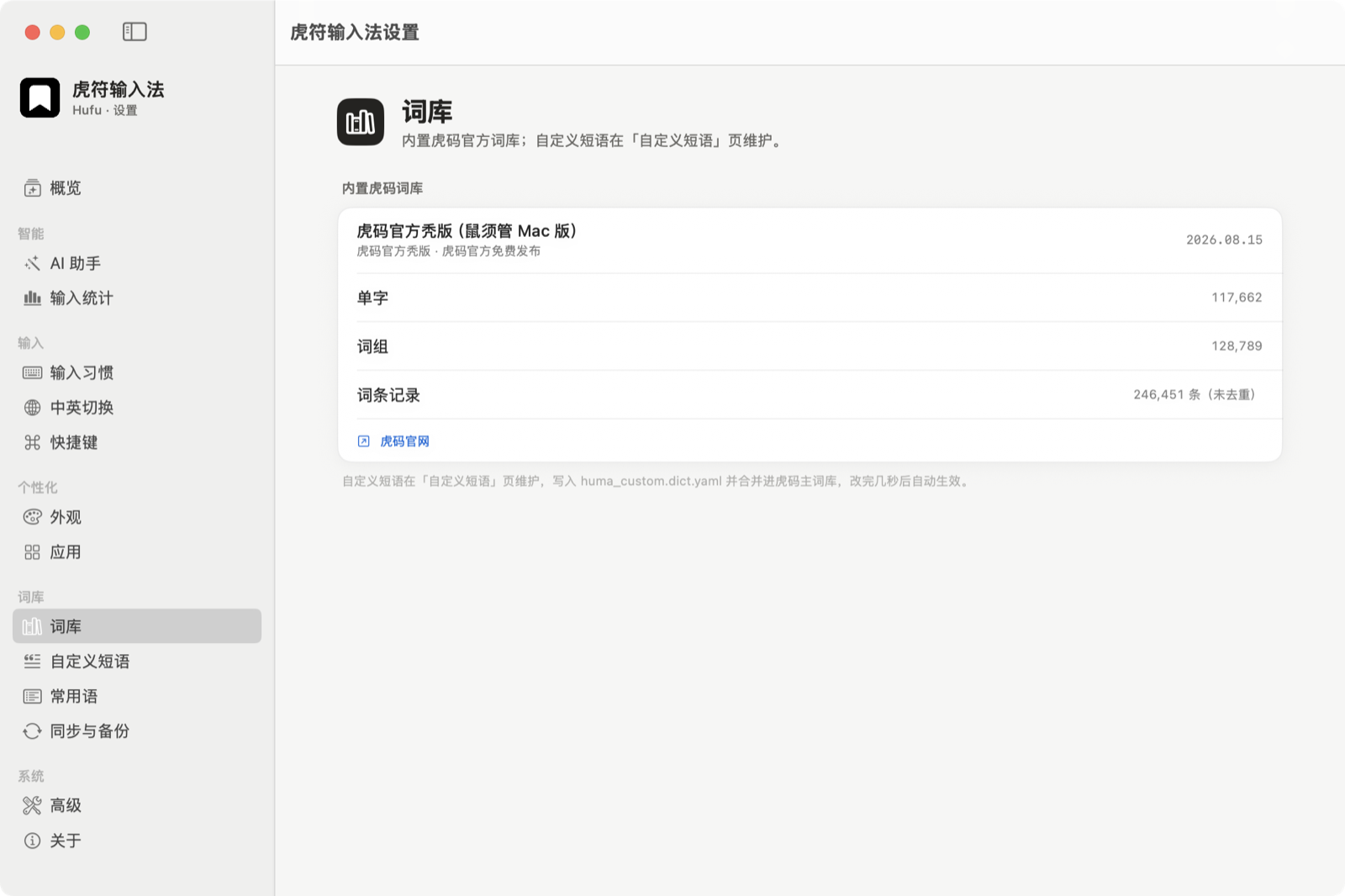Click the 输入统计 bar chart icon
Screen dimensions: 1345x896
[x=32, y=298]
